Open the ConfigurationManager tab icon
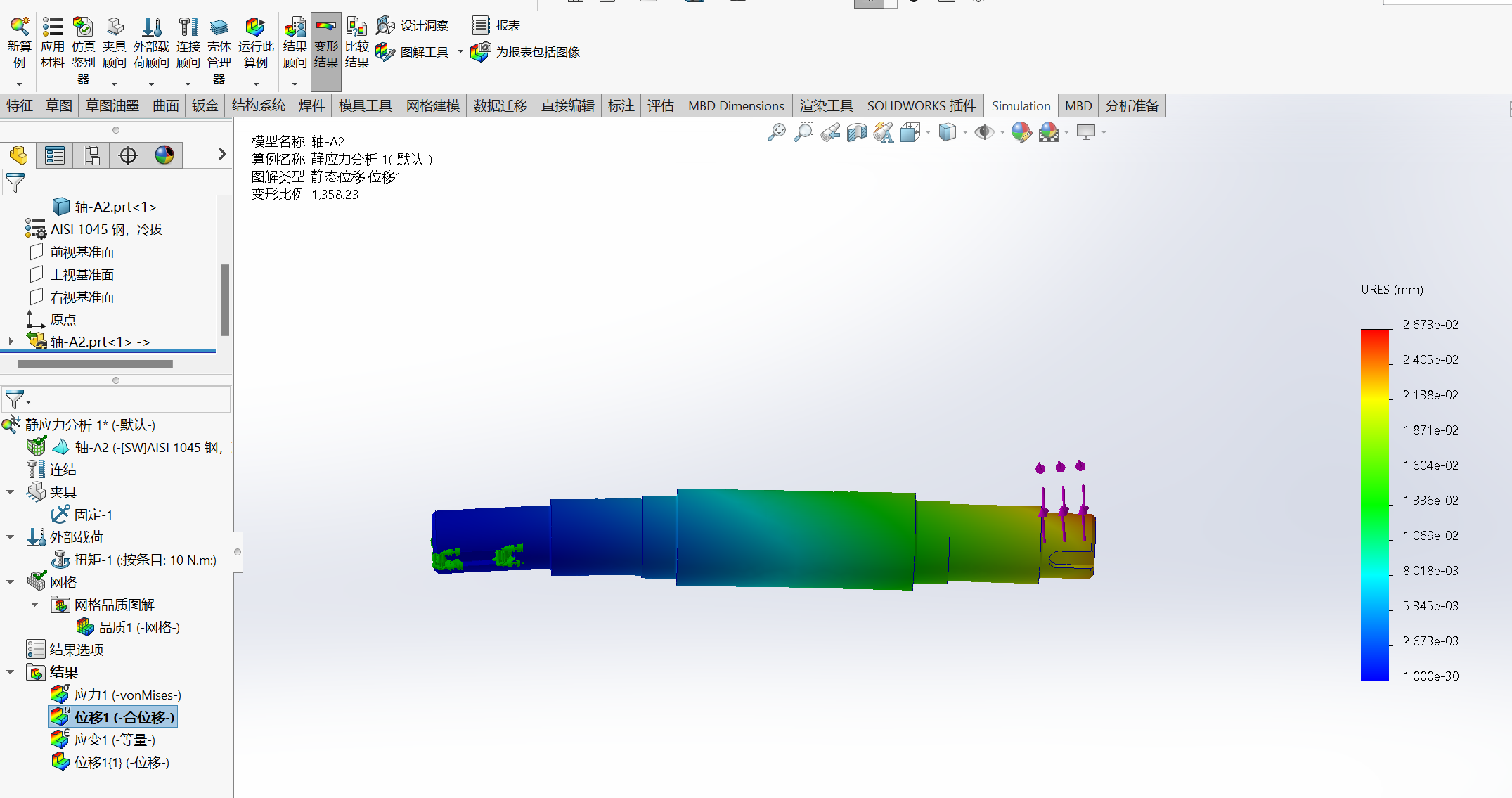The height and width of the screenshot is (798, 1512). click(x=91, y=155)
